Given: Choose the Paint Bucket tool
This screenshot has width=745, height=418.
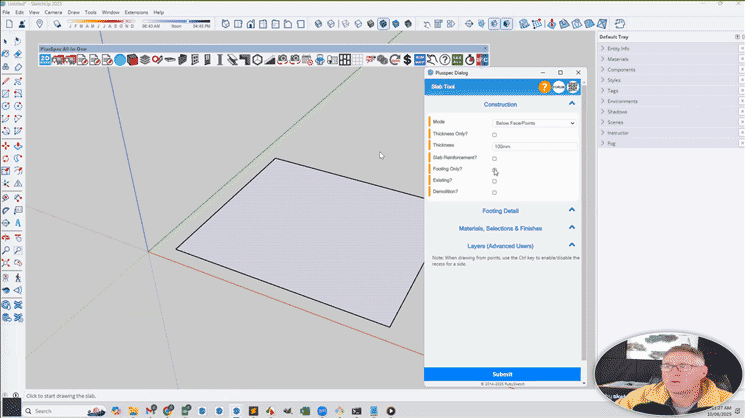Looking at the screenshot, I should pyautogui.click(x=6, y=55).
